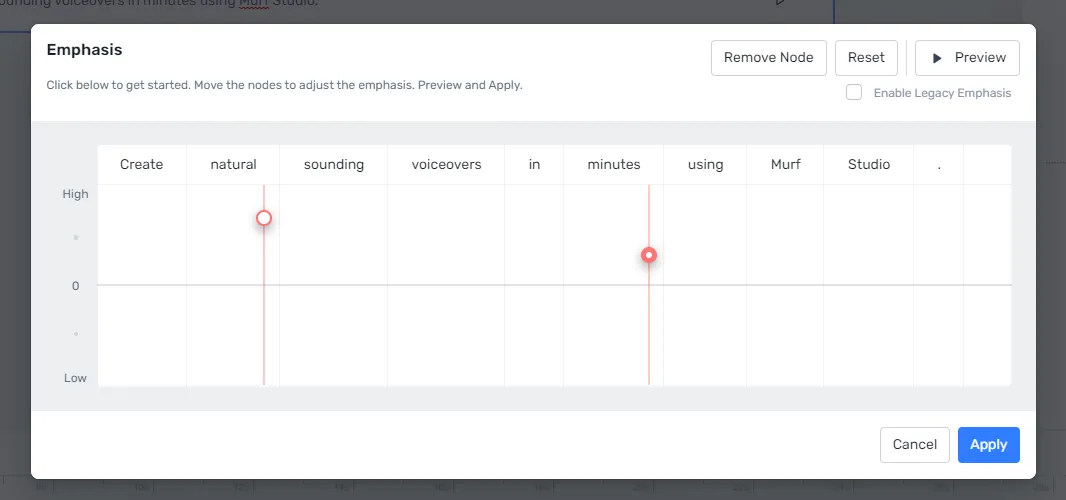Click the word 'Studio' column header

click(x=869, y=165)
